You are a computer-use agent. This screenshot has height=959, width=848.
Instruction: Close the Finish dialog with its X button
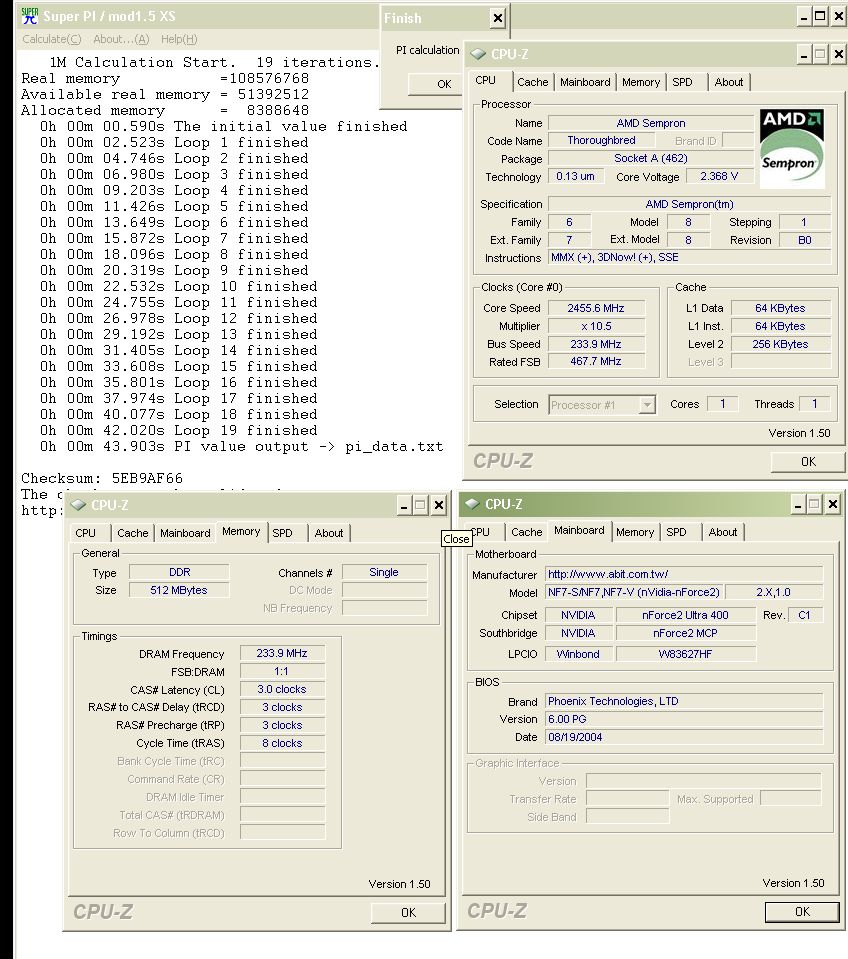tap(498, 18)
